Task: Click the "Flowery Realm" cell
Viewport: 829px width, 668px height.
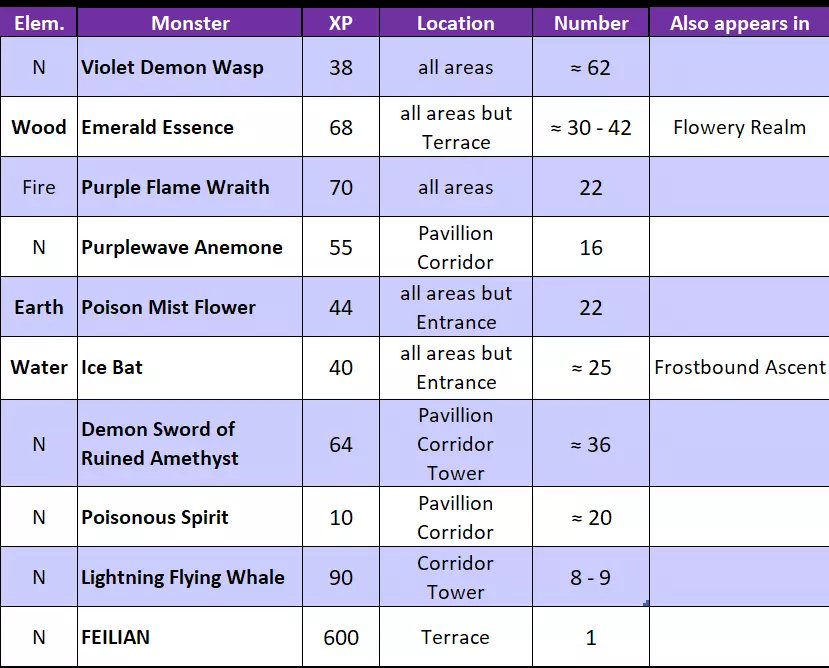Action: pyautogui.click(x=739, y=127)
